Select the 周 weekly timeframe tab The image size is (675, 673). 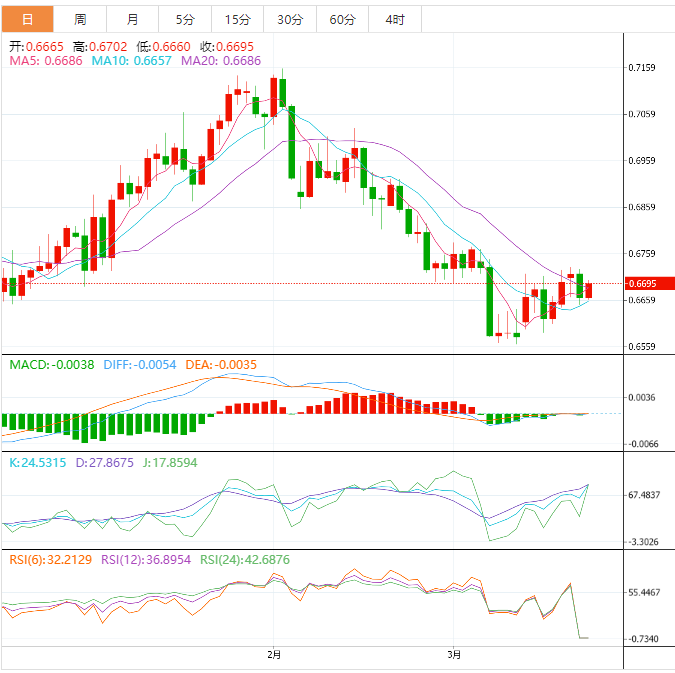tap(80, 19)
